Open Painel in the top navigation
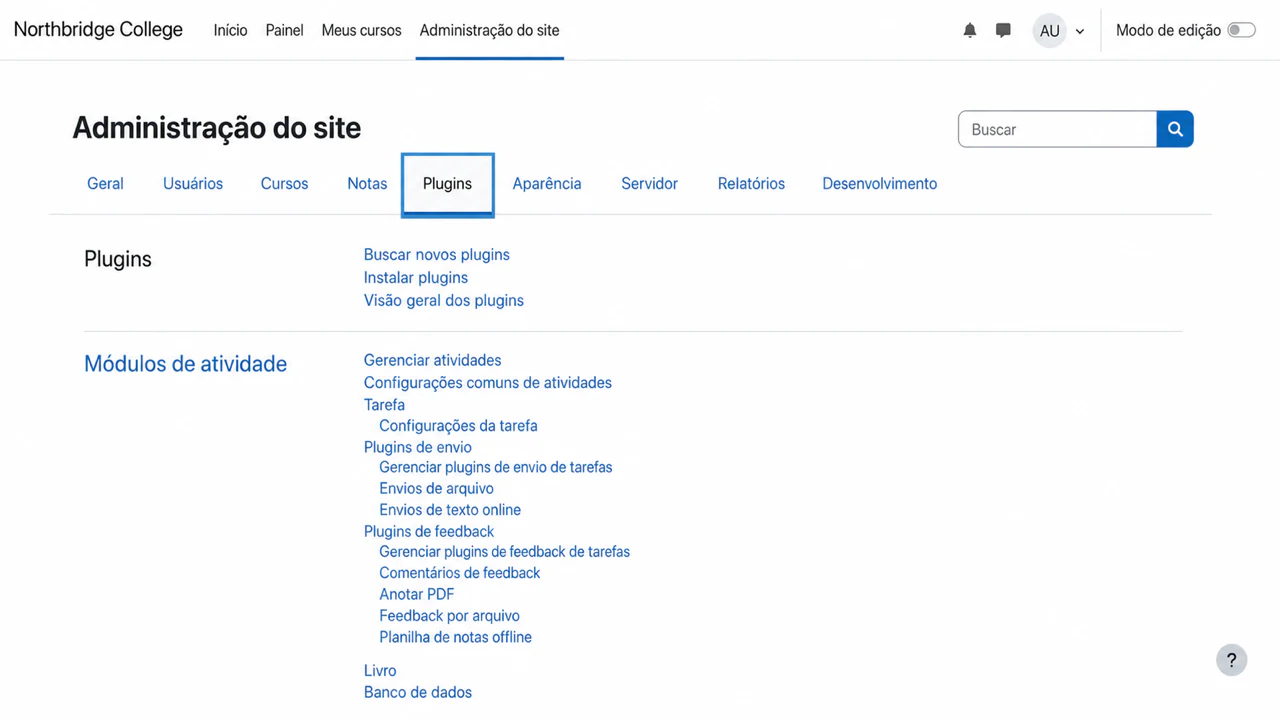This screenshot has width=1280, height=720. 284,30
